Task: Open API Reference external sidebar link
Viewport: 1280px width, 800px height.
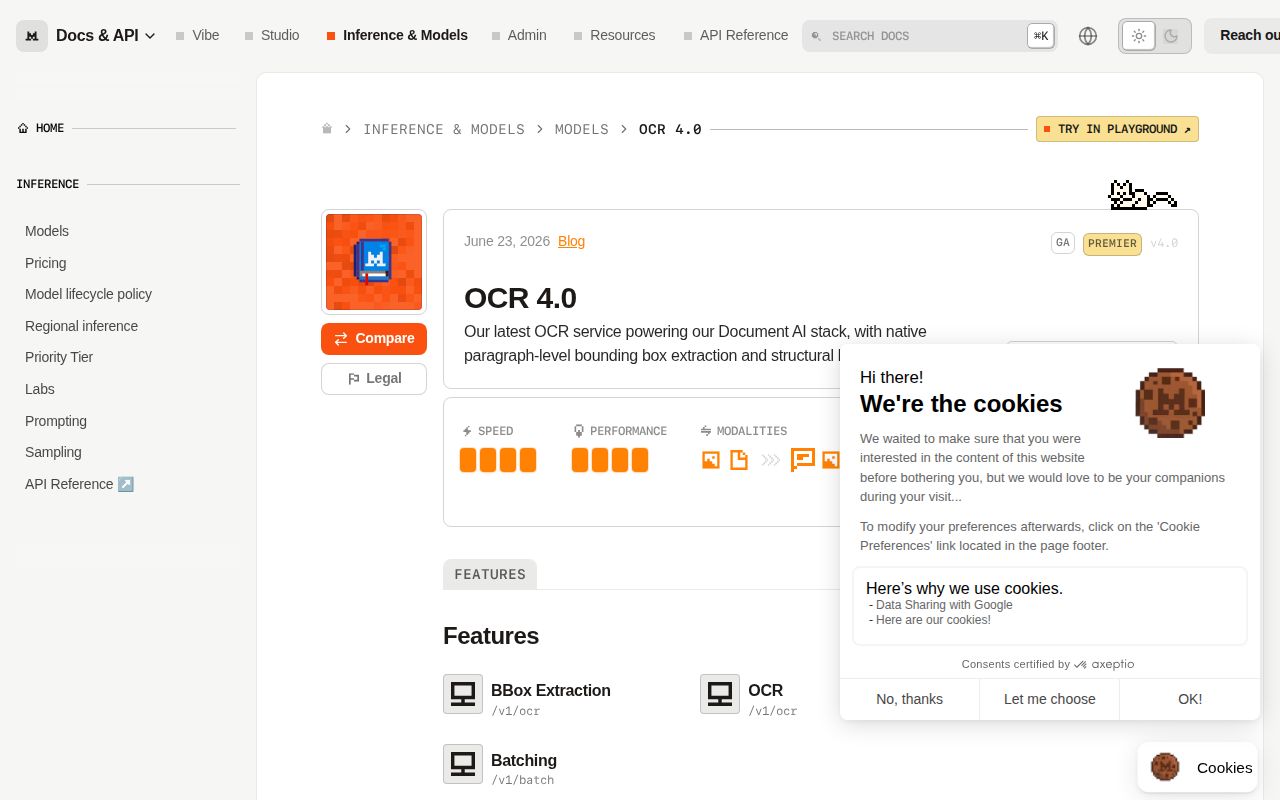Action: point(79,484)
